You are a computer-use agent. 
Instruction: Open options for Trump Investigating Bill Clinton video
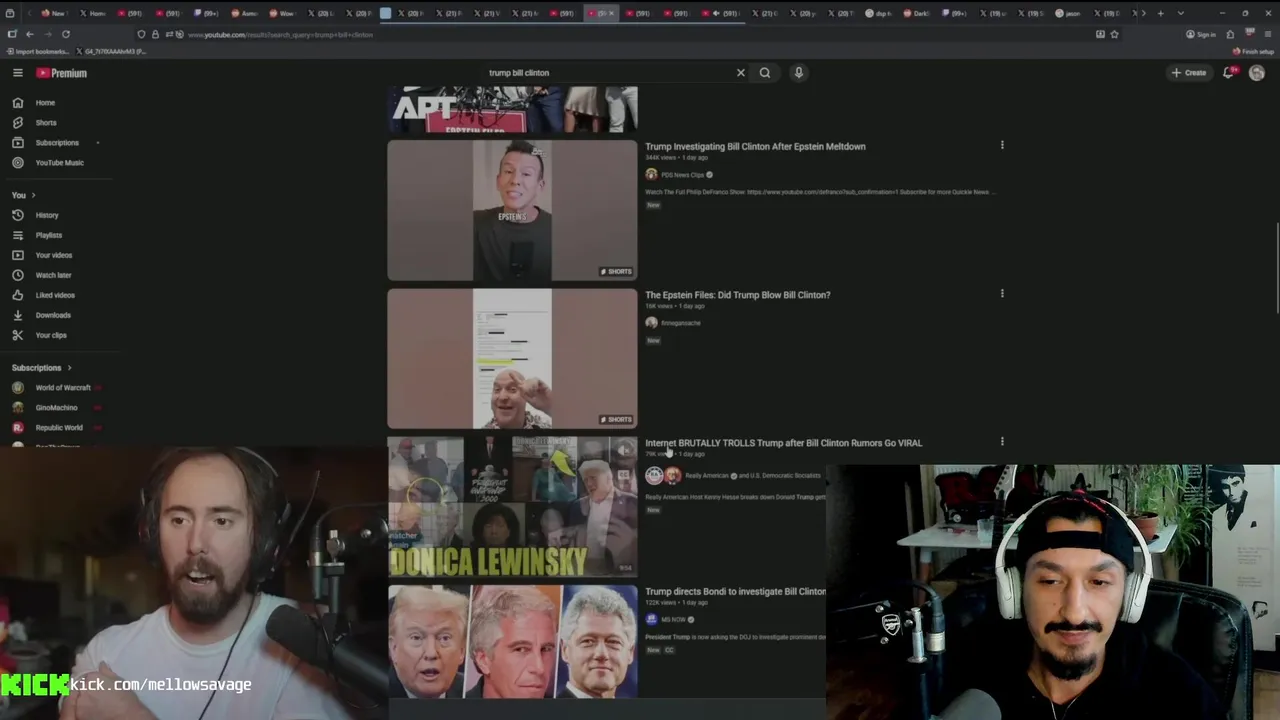click(1002, 145)
